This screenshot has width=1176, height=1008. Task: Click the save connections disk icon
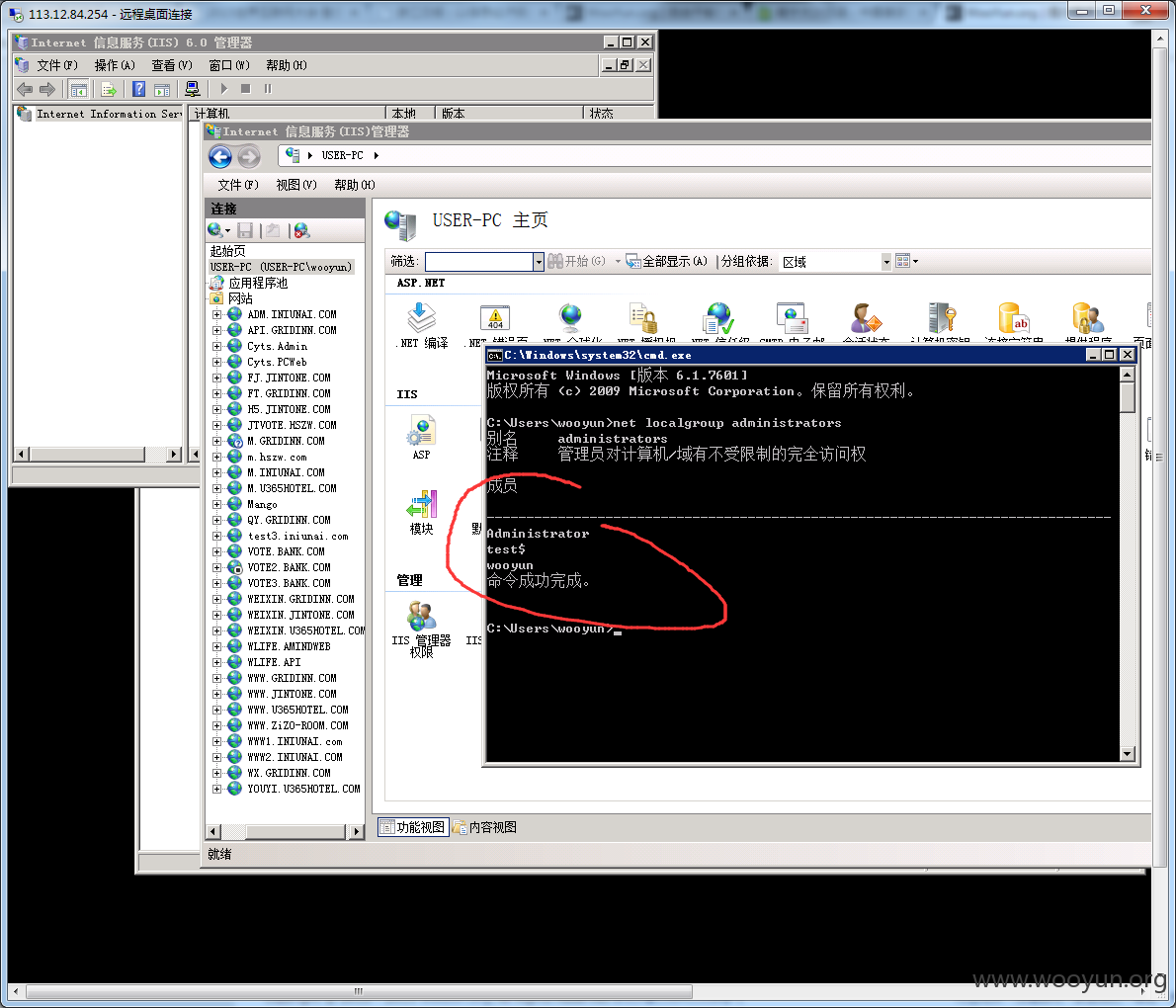coord(244,230)
